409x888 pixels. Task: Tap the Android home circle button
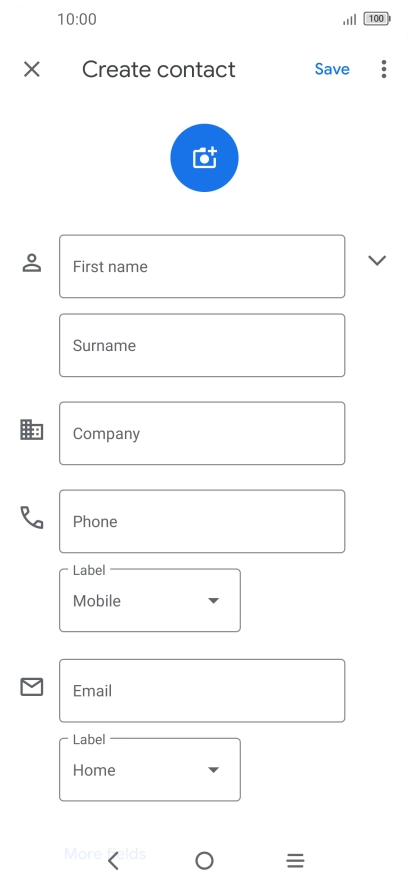204,861
